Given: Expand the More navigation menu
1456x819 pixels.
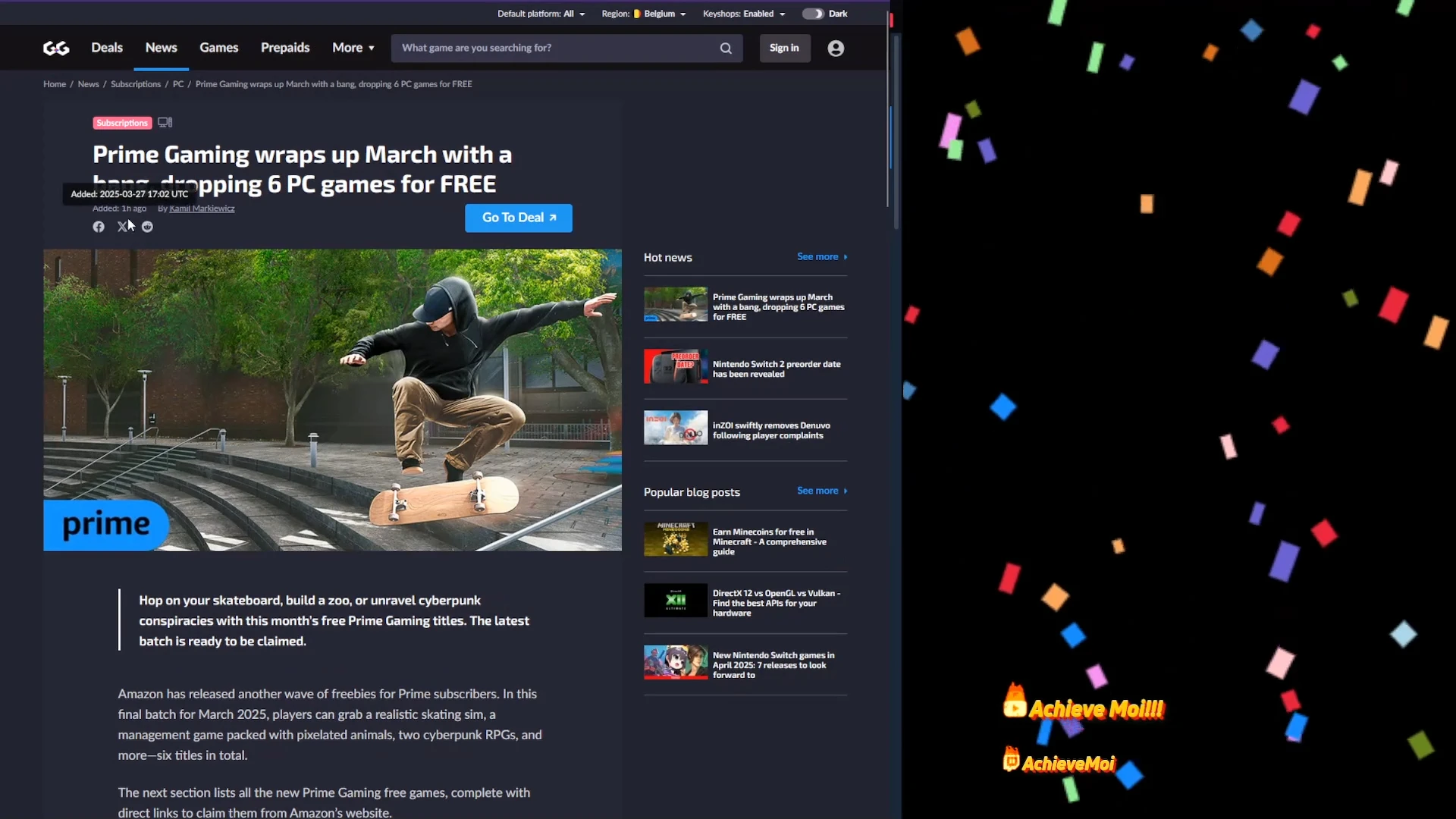Looking at the screenshot, I should [x=353, y=48].
